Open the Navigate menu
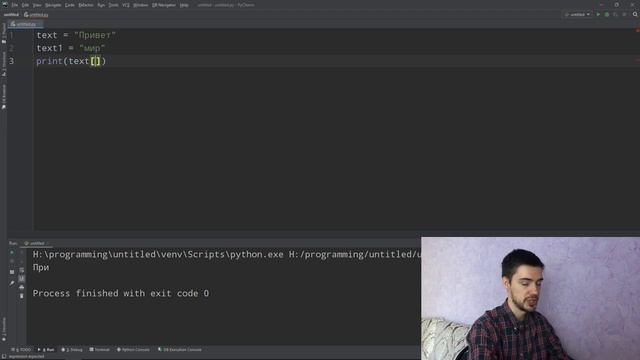The width and height of the screenshot is (640, 360). point(53,5)
